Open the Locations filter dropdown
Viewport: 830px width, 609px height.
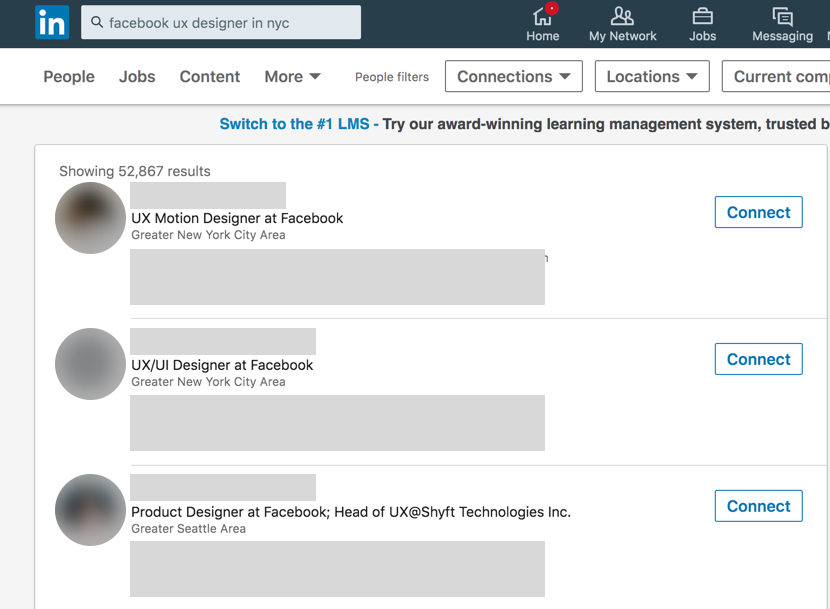pos(652,76)
